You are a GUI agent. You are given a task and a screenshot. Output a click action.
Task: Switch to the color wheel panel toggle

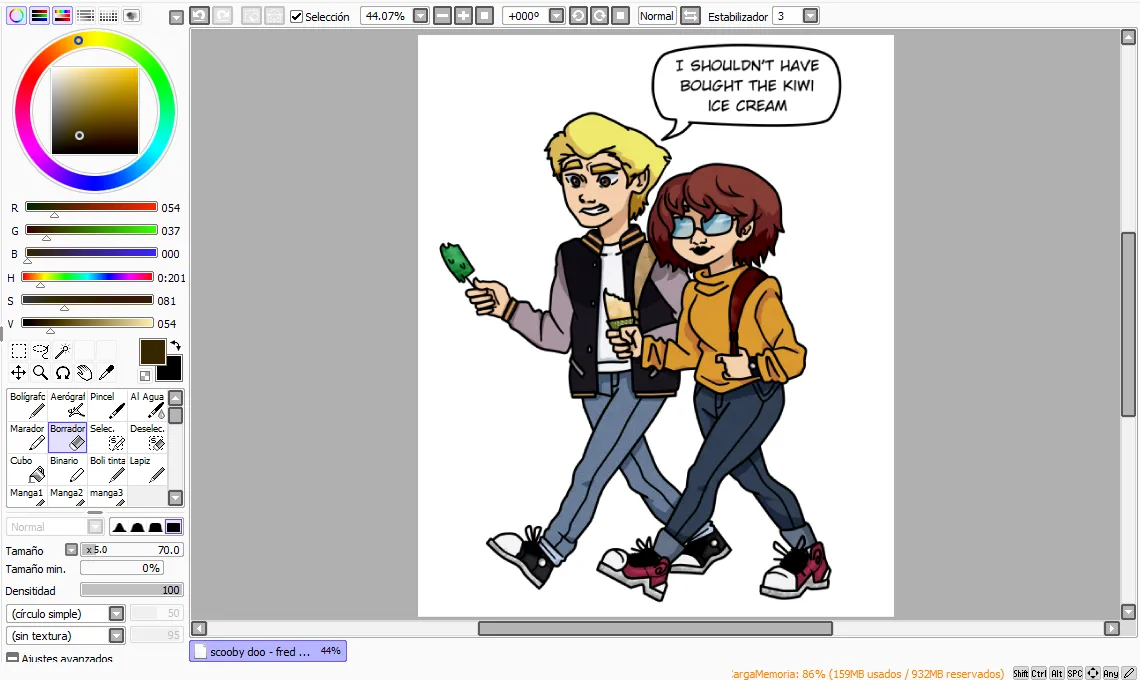click(x=16, y=15)
